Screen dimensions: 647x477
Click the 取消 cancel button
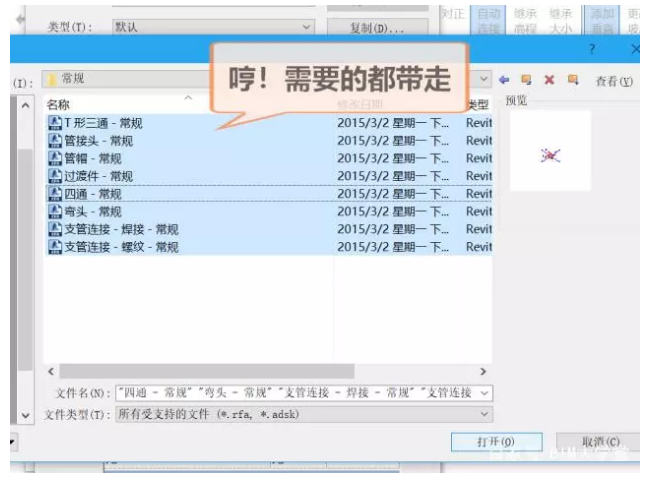click(600, 442)
